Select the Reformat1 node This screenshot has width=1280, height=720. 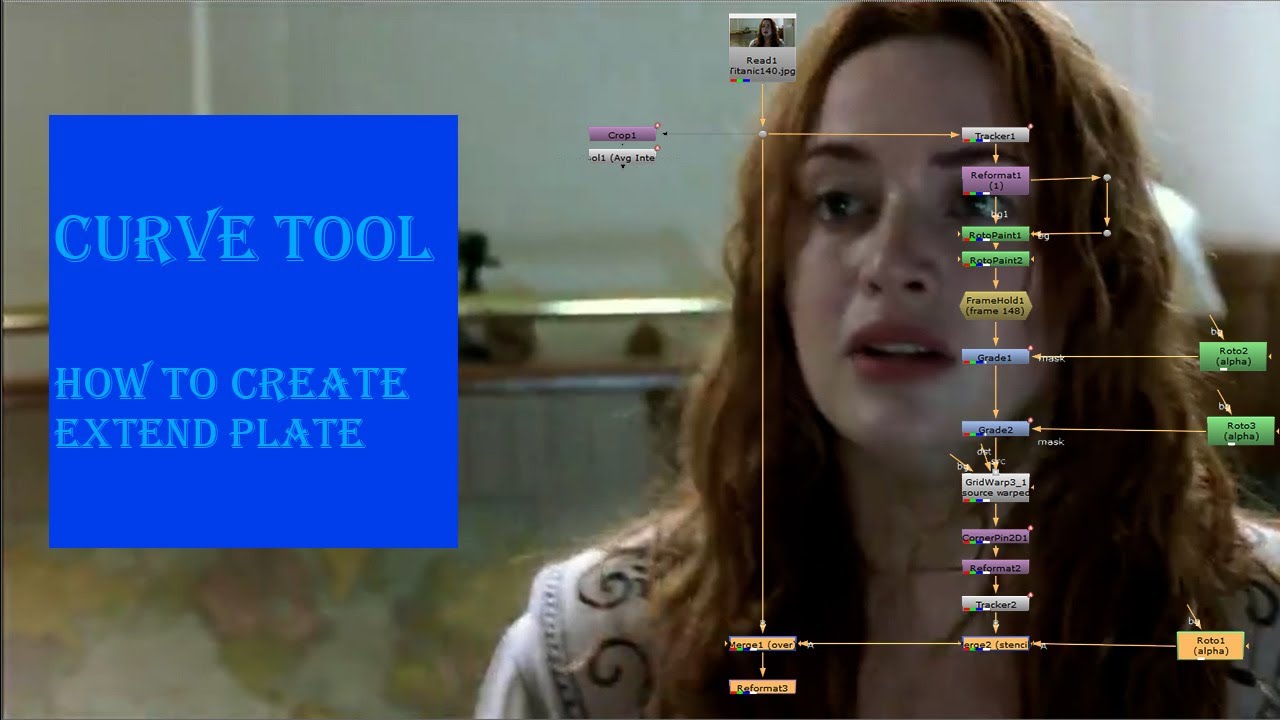[995, 180]
